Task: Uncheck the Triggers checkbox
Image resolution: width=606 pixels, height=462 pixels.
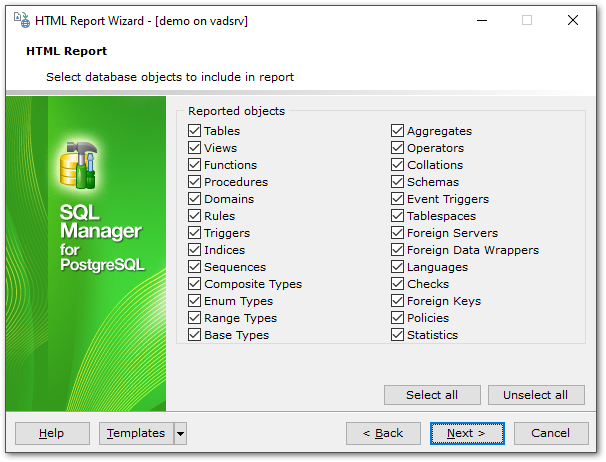Action: 195,233
